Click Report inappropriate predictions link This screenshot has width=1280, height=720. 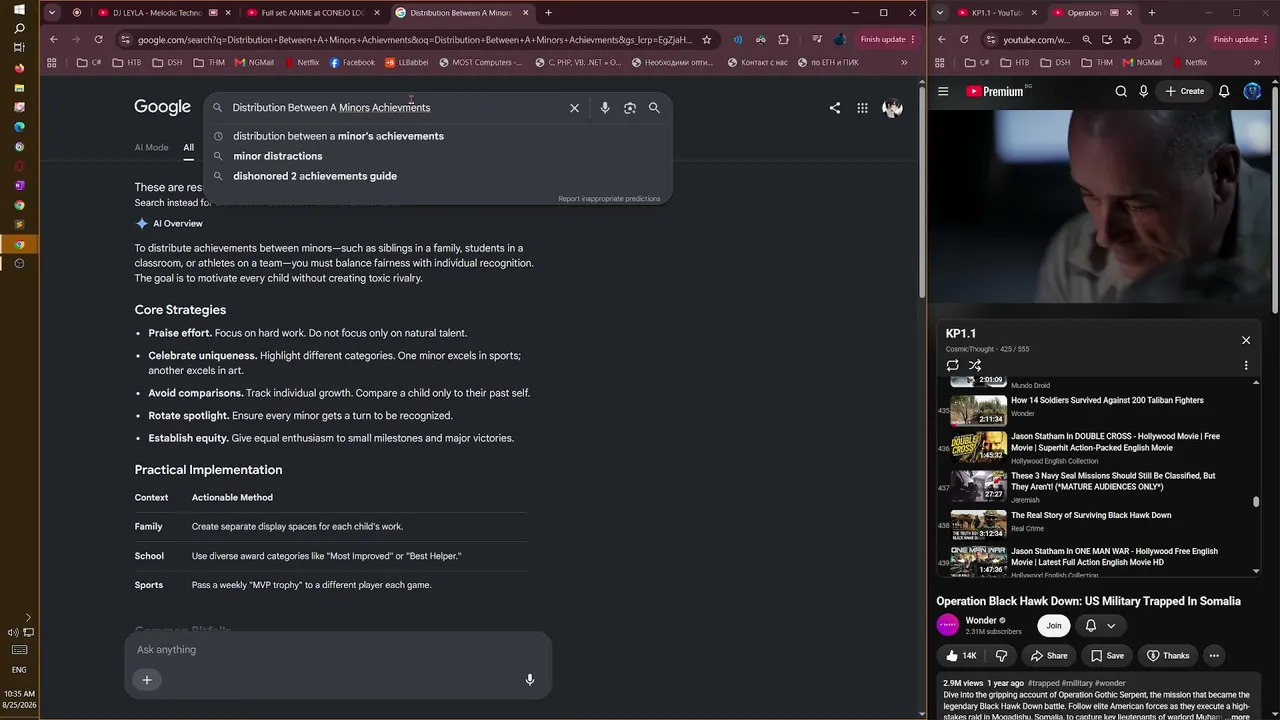(x=609, y=199)
